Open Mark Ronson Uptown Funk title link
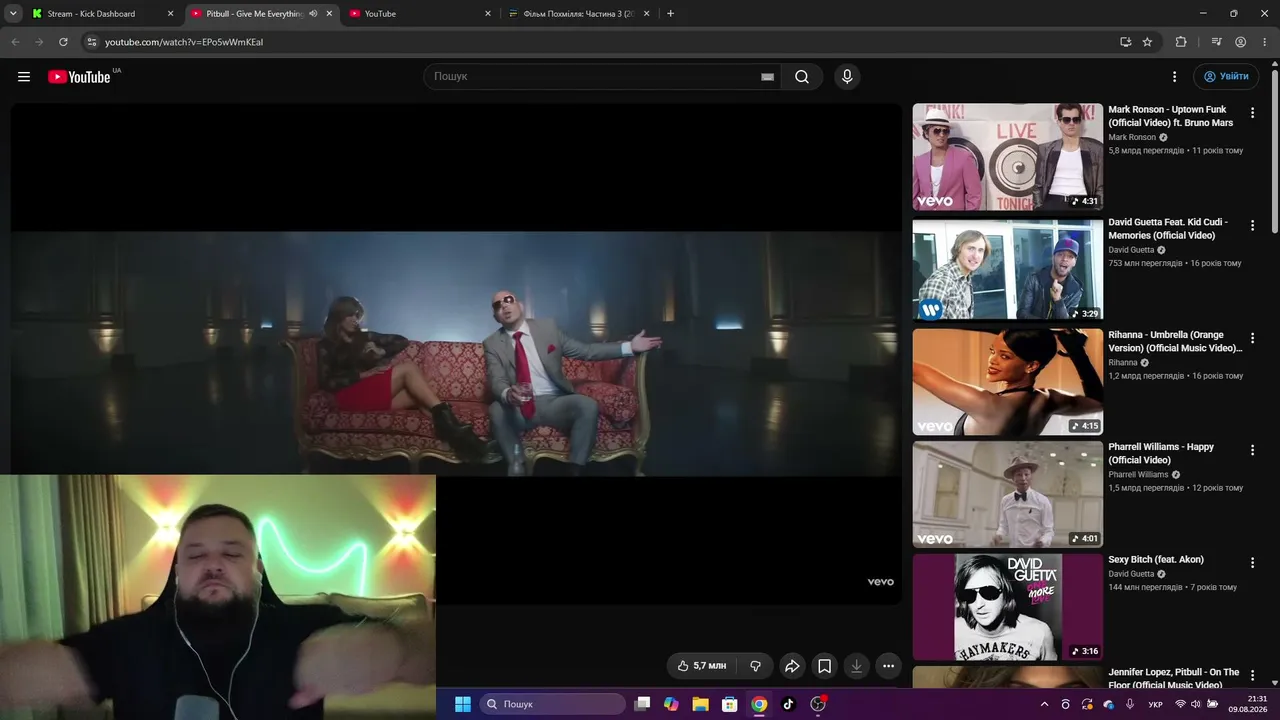The image size is (1280, 720). pos(1171,116)
